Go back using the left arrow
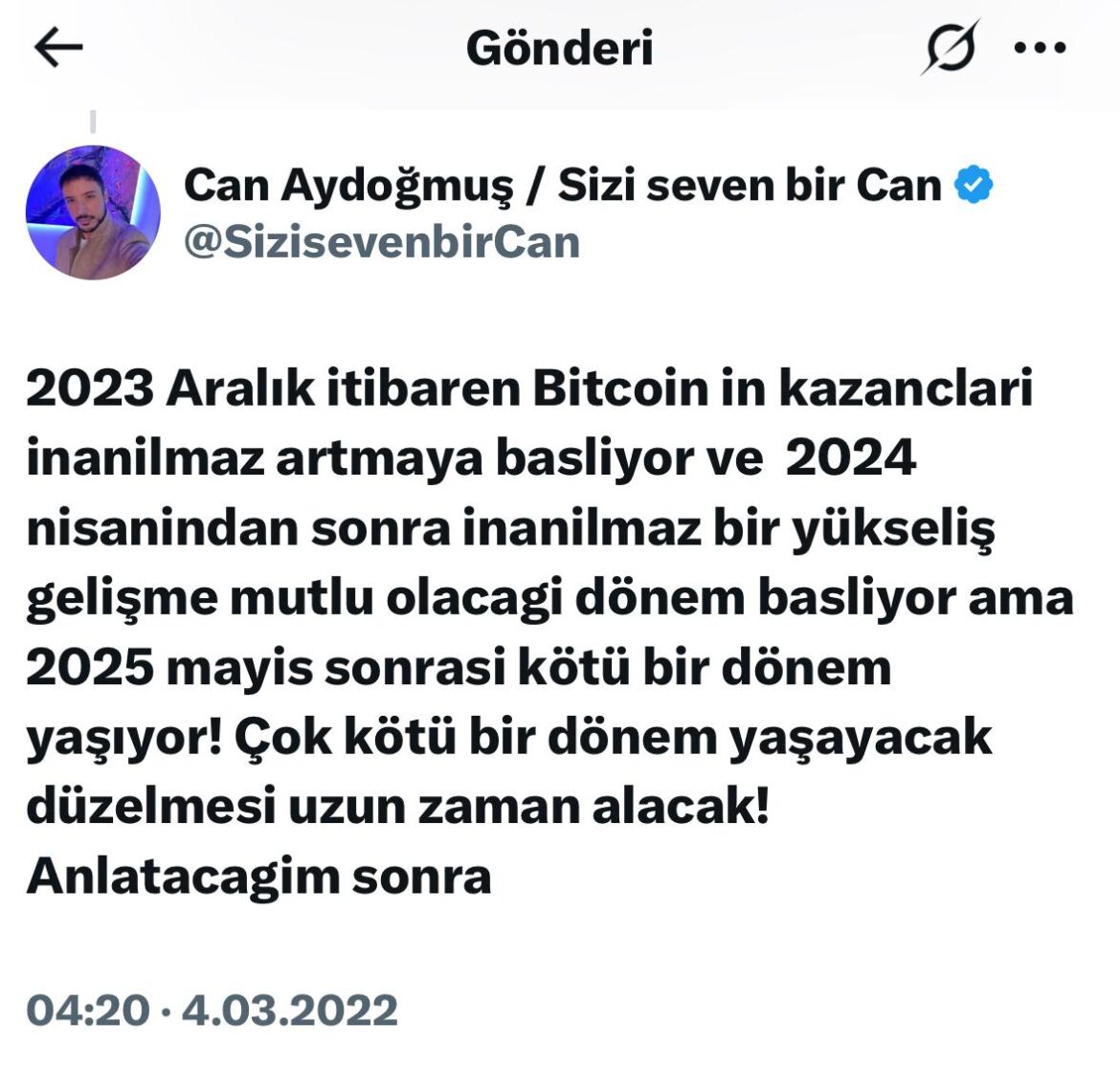 (57, 47)
